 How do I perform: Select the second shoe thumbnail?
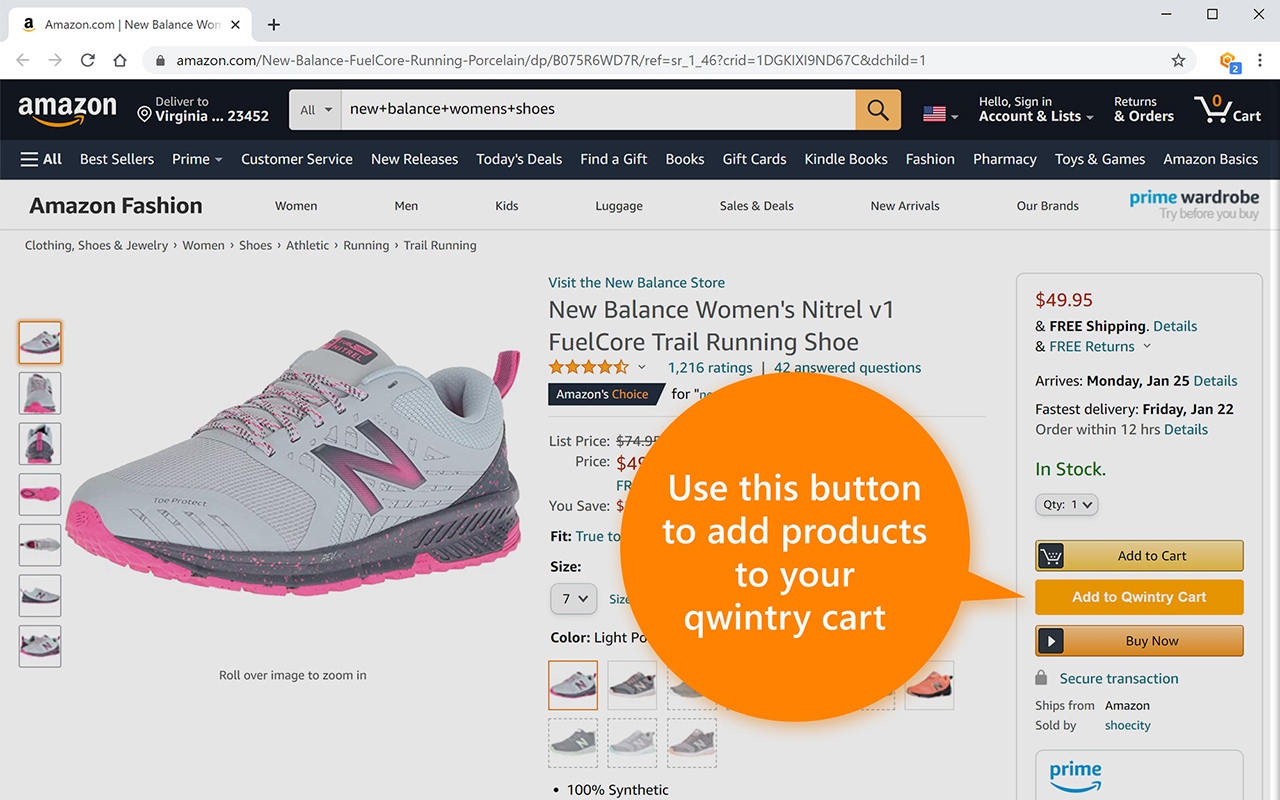(x=40, y=393)
